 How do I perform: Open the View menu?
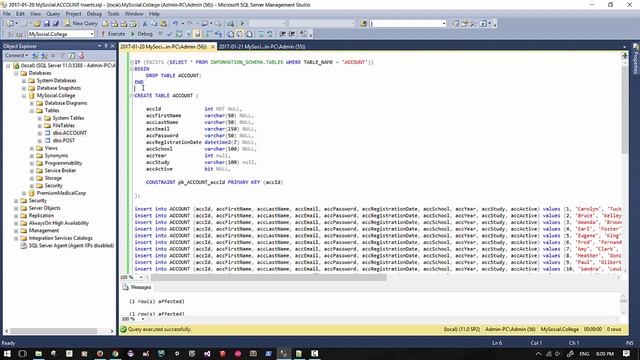pyautogui.click(x=36, y=14)
